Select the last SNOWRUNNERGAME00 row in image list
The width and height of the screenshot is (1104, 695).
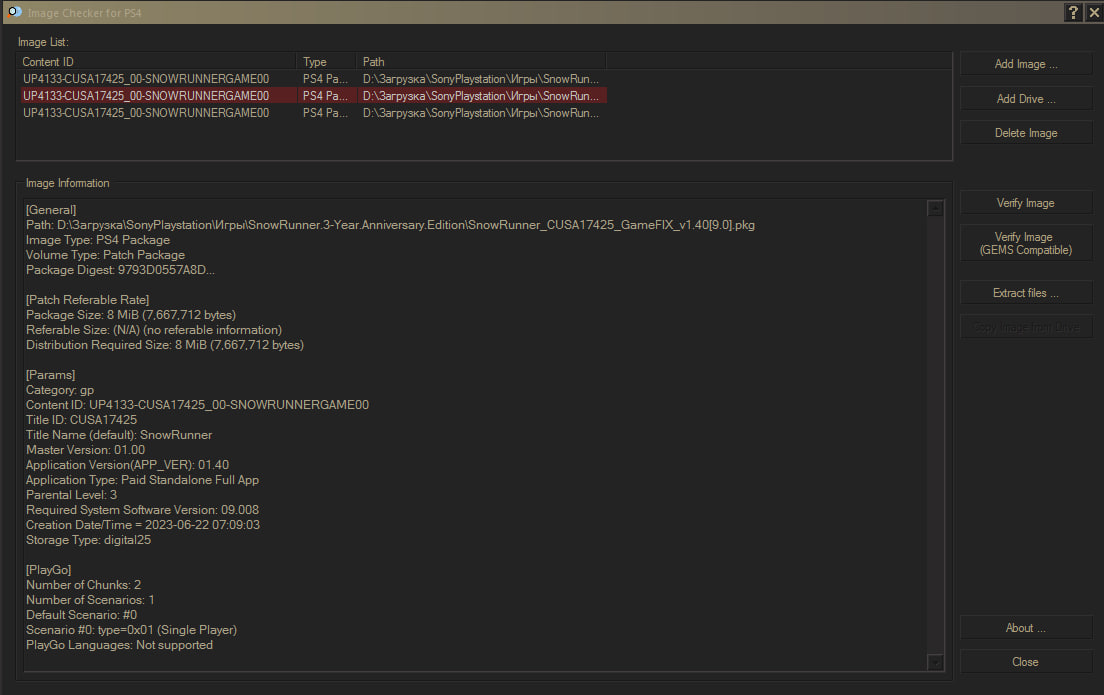313,113
